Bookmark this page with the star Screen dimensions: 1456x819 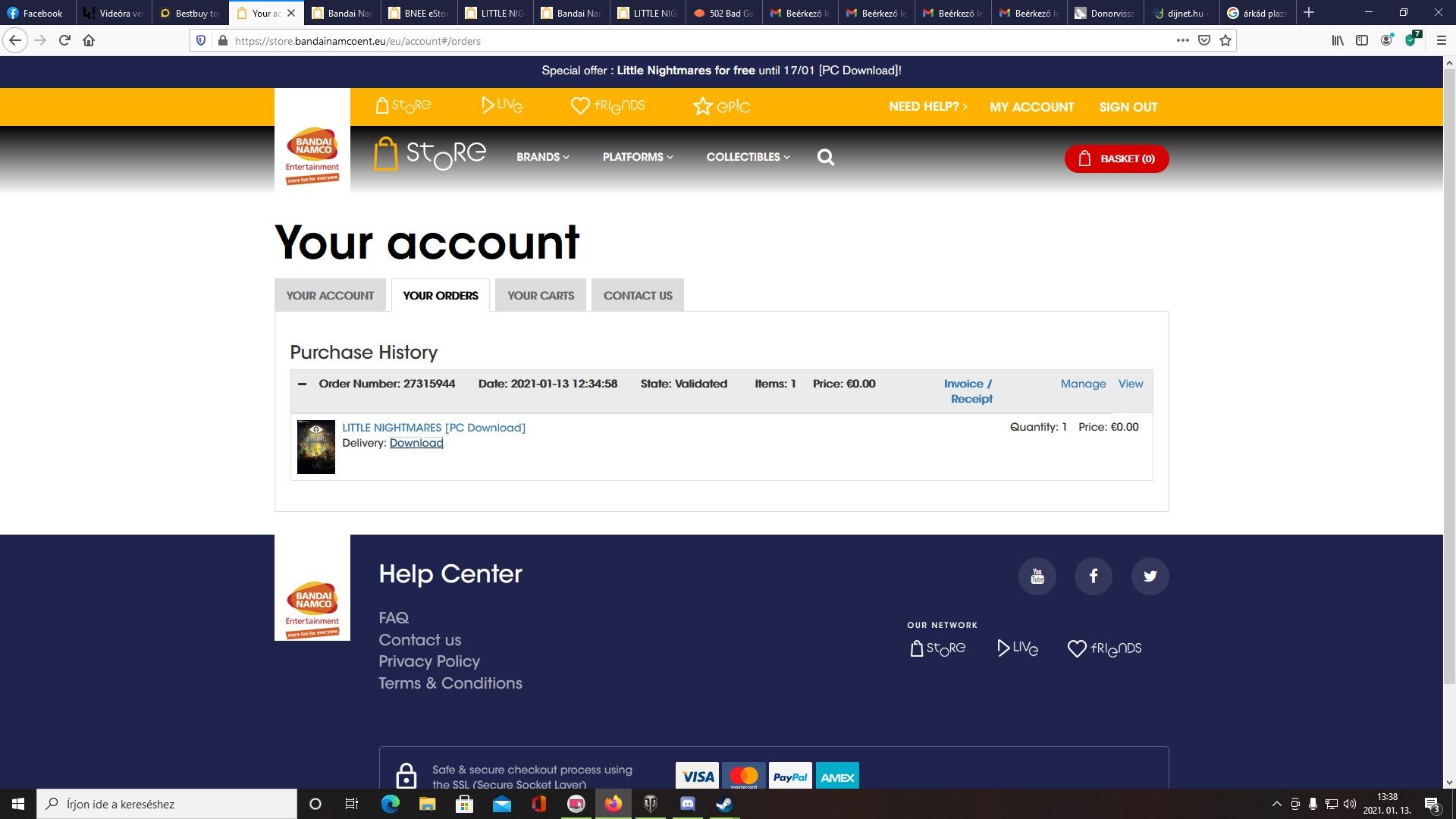pyautogui.click(x=1225, y=40)
